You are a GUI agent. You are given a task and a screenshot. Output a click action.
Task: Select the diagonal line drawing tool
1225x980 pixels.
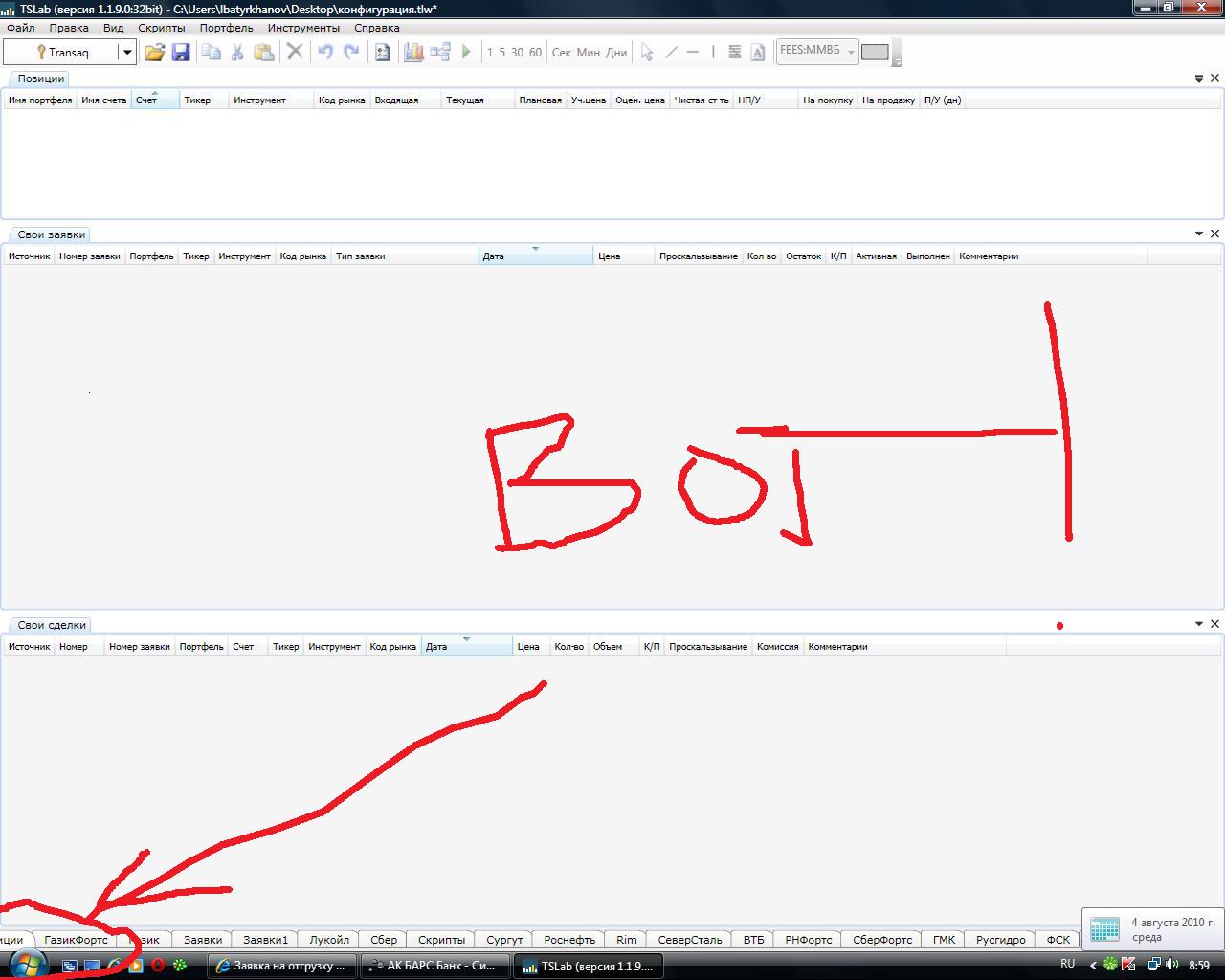(671, 52)
